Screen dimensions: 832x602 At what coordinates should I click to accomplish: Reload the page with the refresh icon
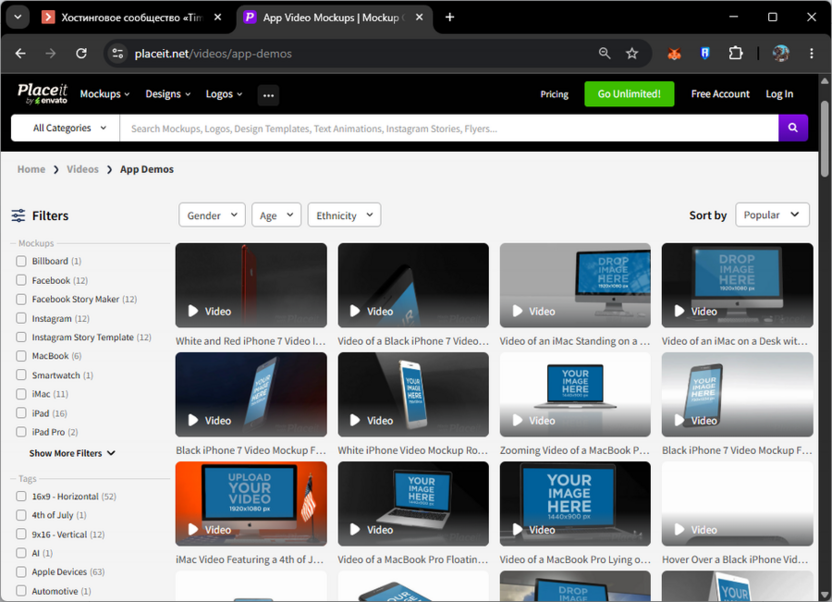pos(81,53)
